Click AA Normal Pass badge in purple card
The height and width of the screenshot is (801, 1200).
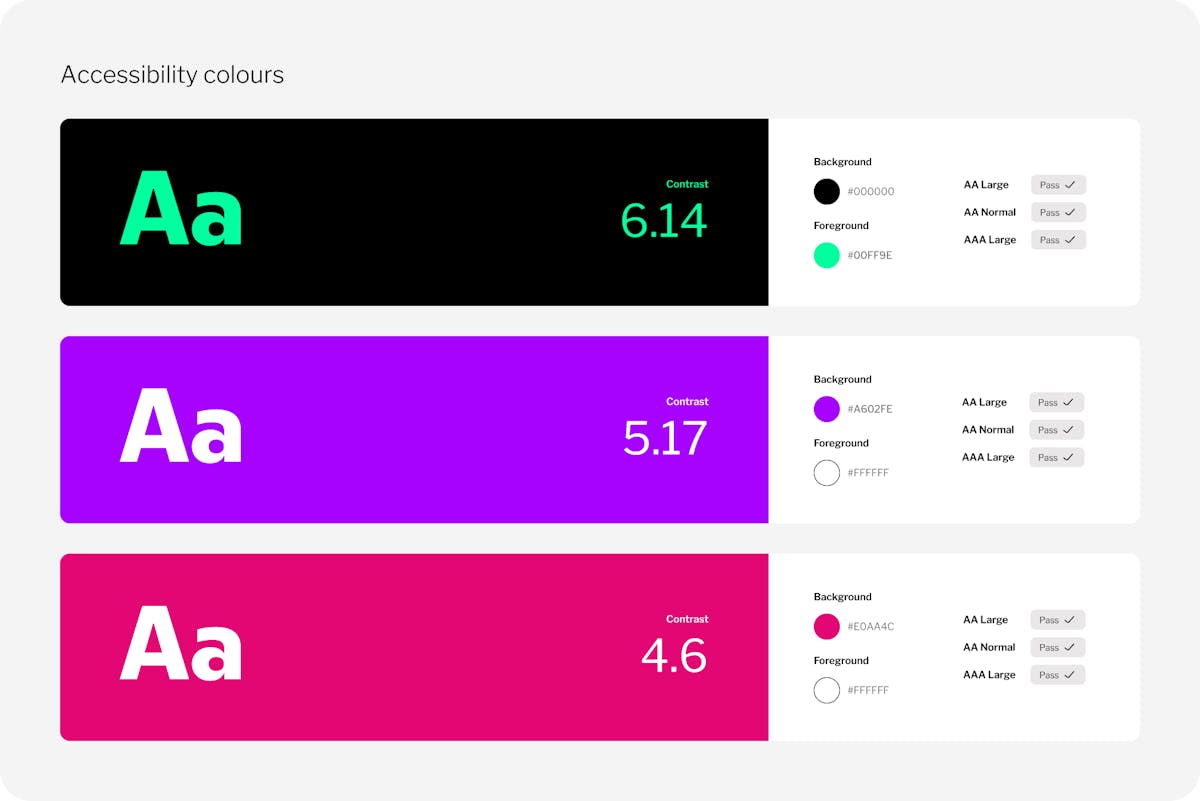(x=1057, y=430)
